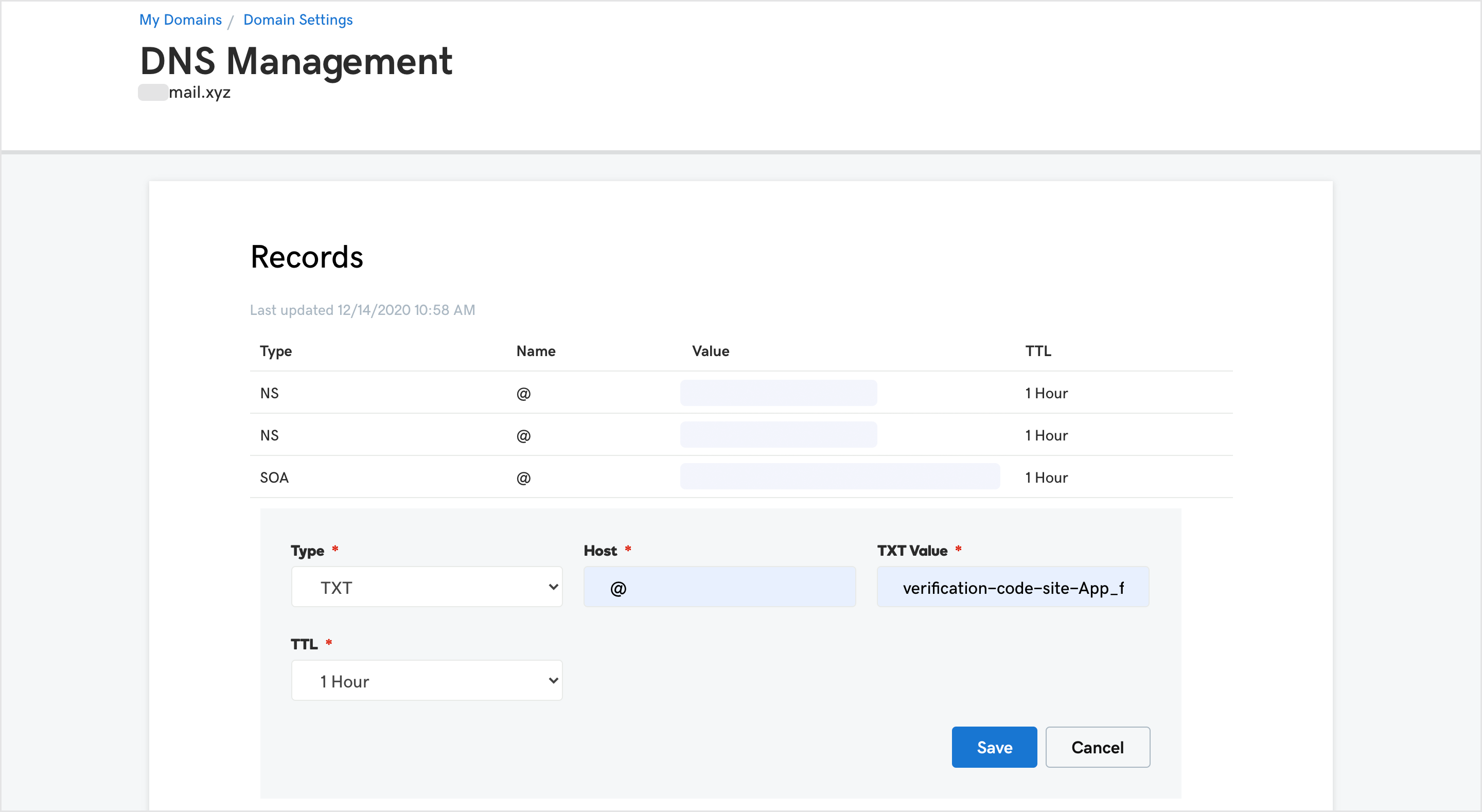
Task: Click the TTL column header
Action: click(x=1037, y=350)
